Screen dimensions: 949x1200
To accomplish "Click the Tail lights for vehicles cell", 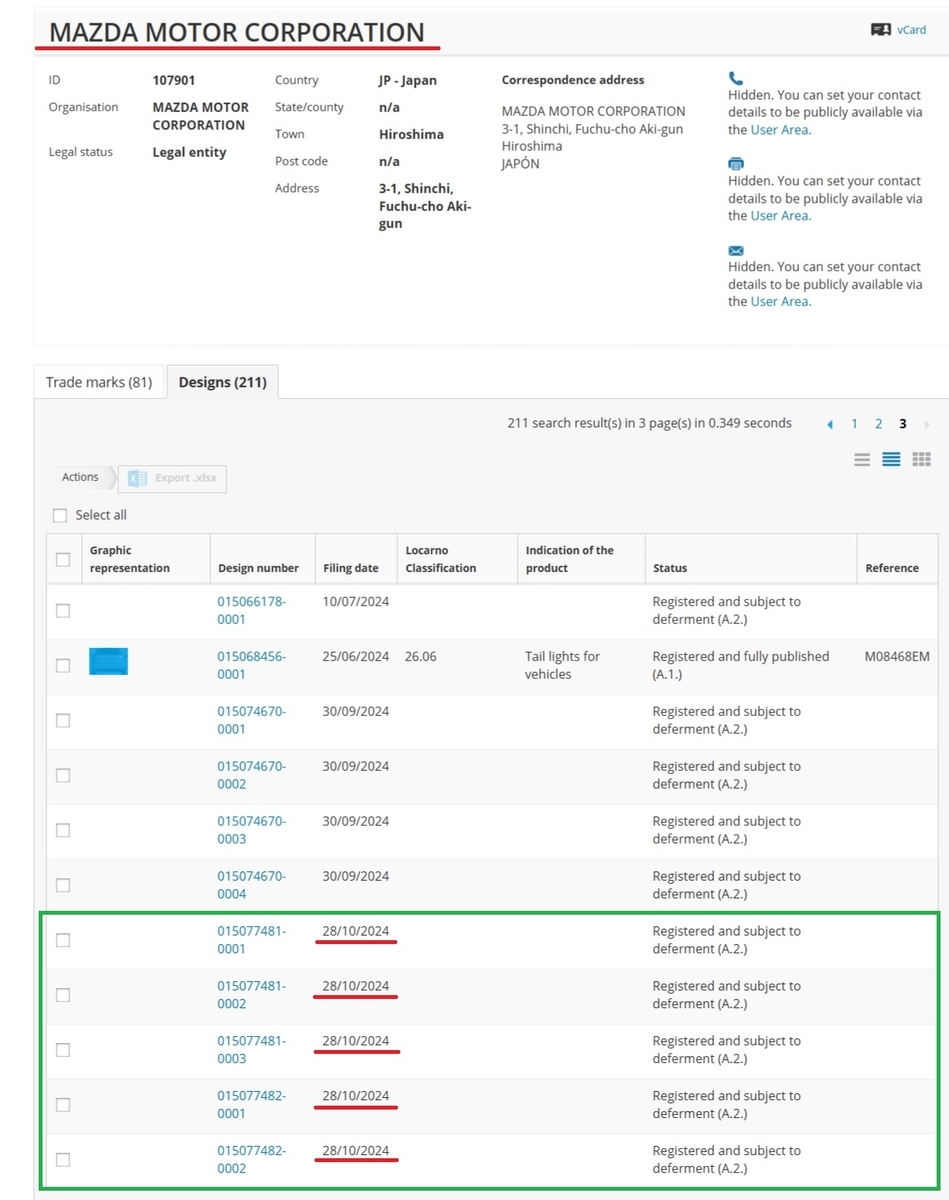I will coord(562,666).
